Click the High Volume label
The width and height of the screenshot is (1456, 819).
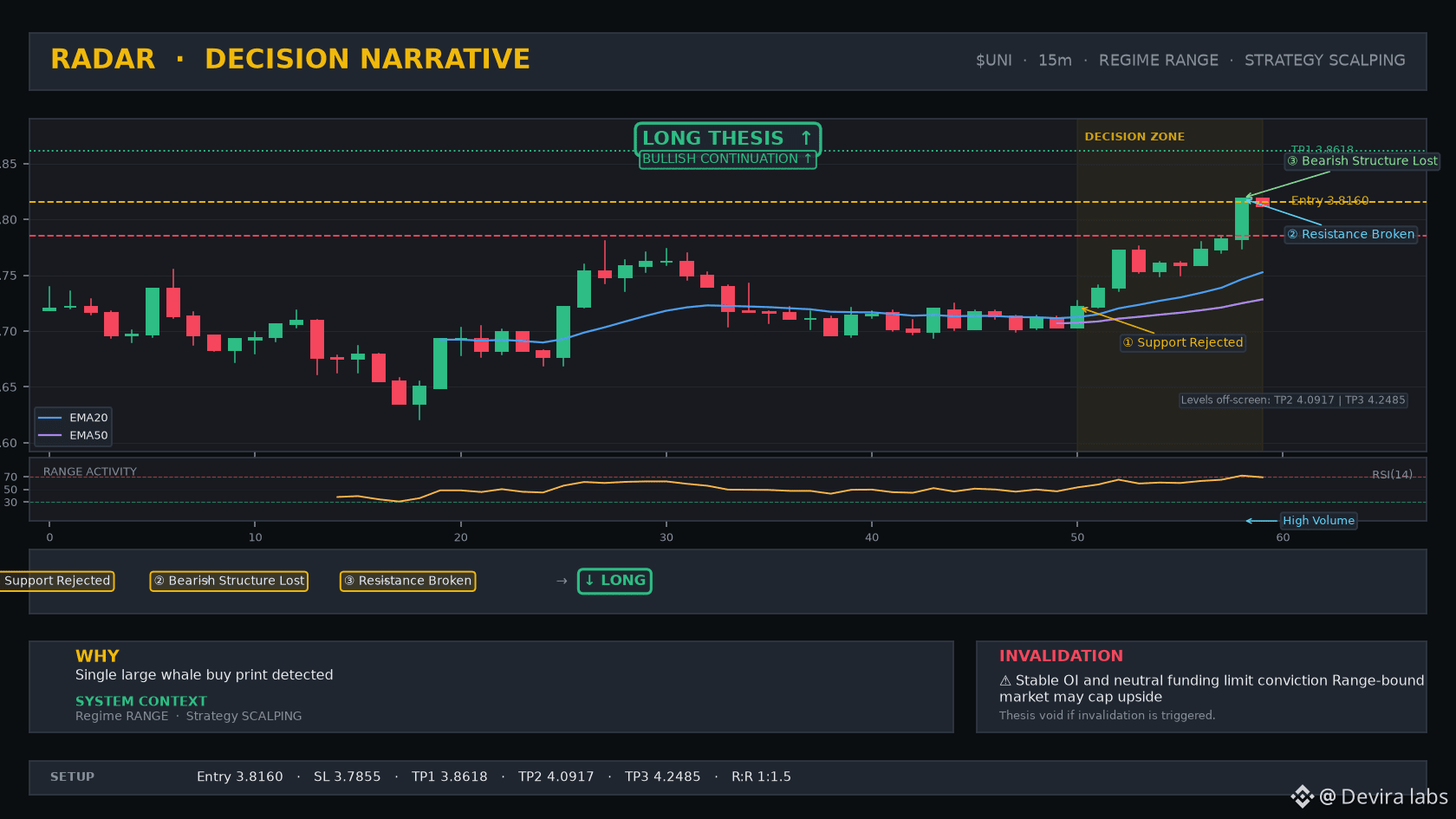click(1318, 521)
